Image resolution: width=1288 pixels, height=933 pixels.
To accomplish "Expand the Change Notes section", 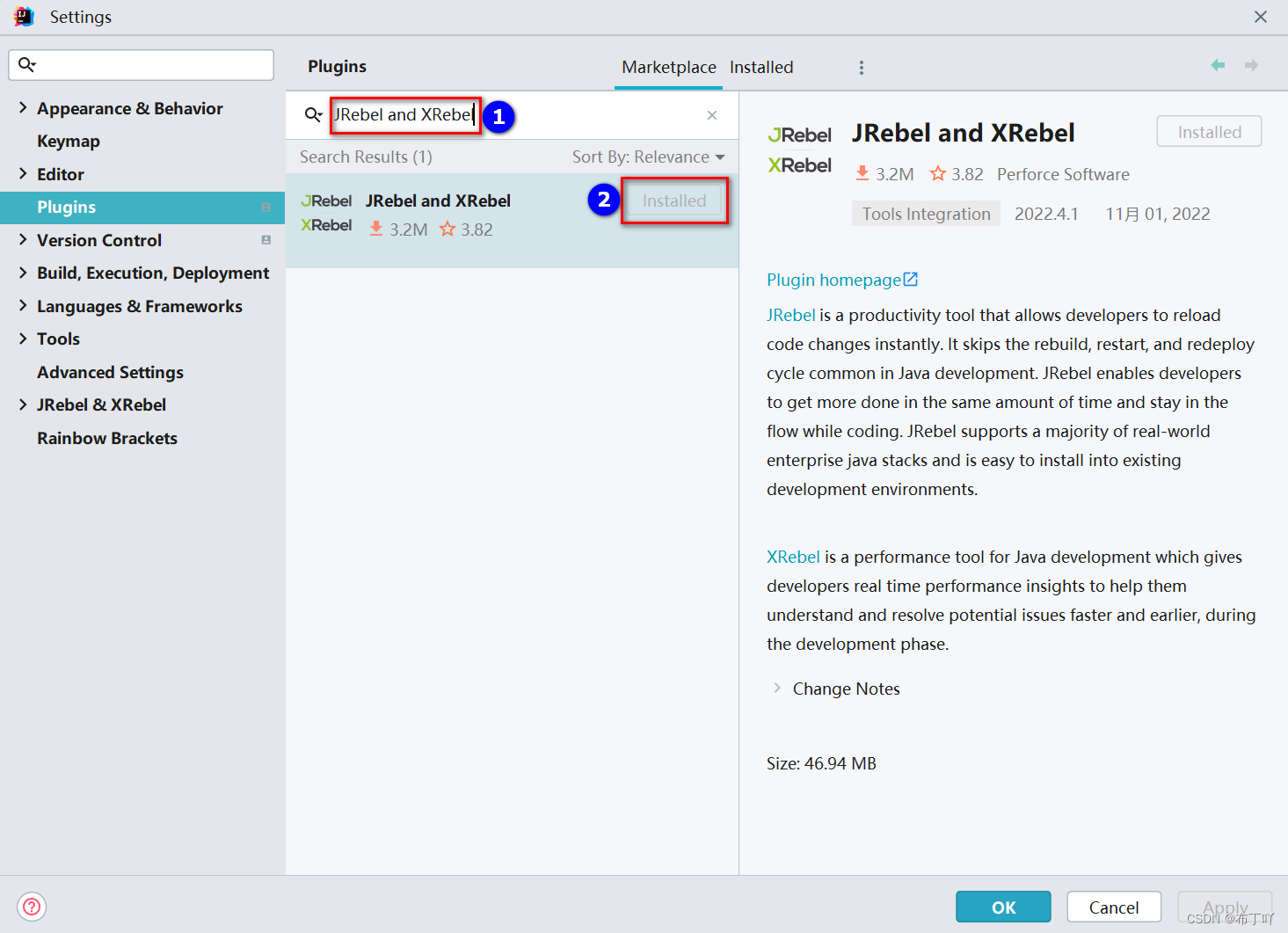I will pyautogui.click(x=776, y=688).
